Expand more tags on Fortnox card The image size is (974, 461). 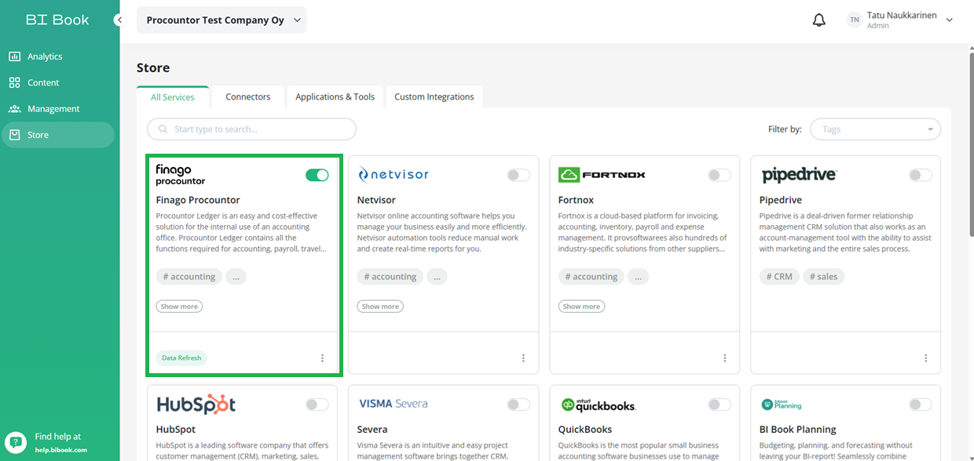coord(638,276)
